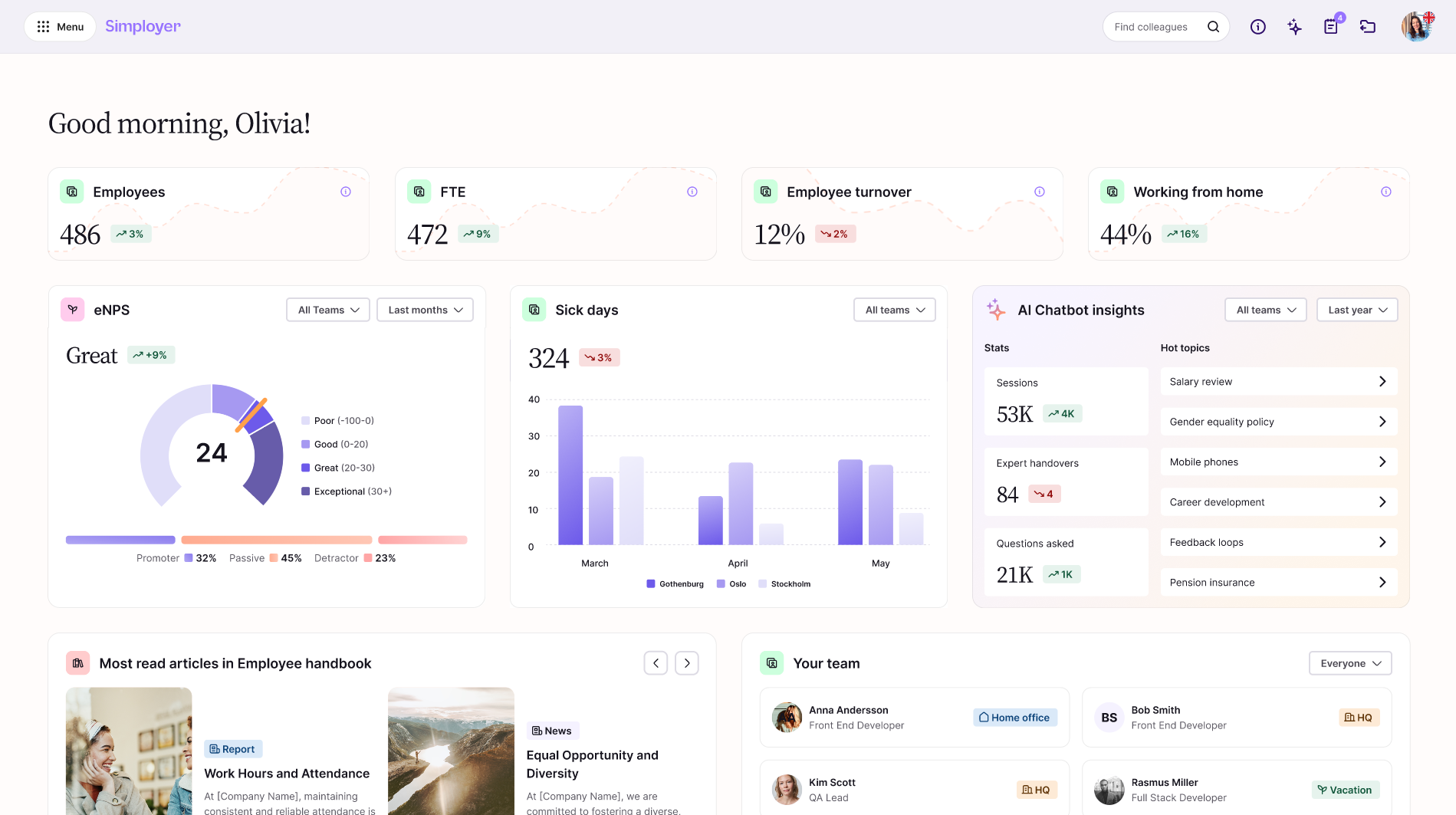This screenshot has height=815, width=1456.
Task: Click the info circle icon in the top bar
Action: 1257,26
